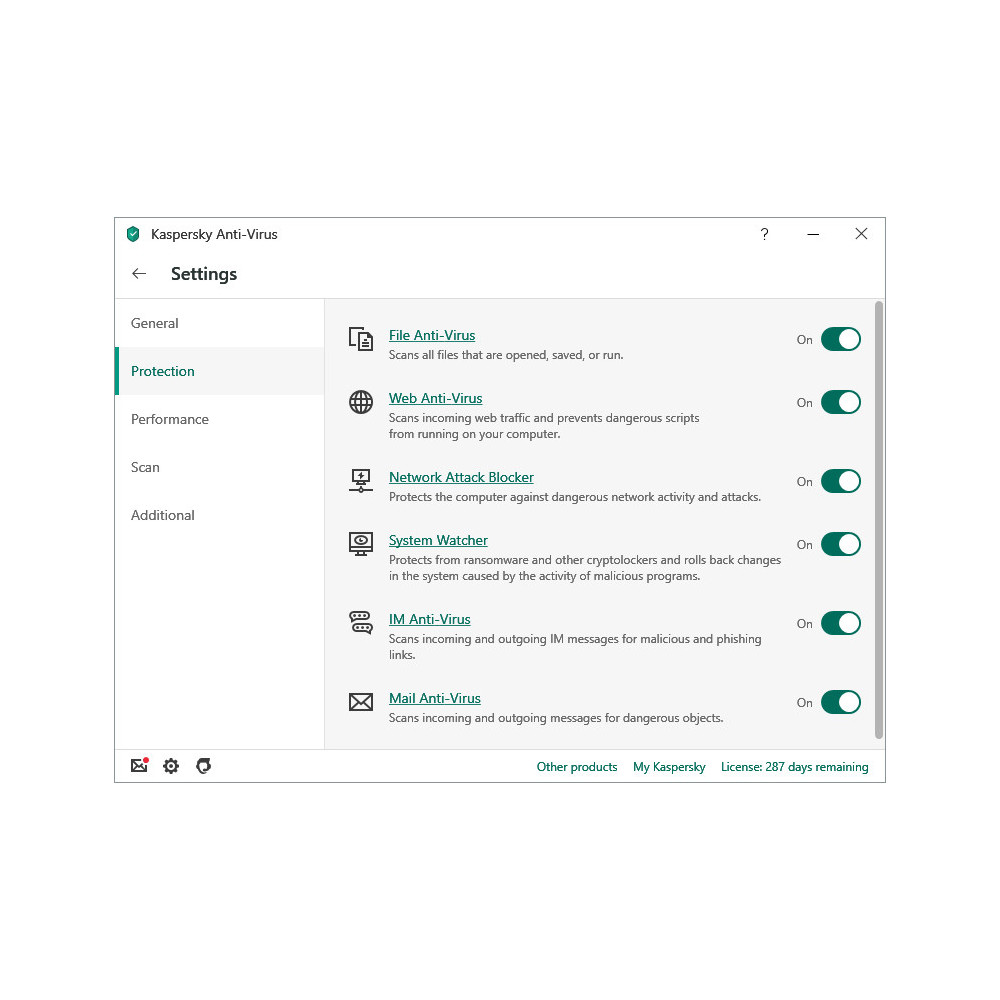This screenshot has height=1000, width=1000.
Task: Click the Network Attack Blocker monitor icon
Action: point(361,481)
